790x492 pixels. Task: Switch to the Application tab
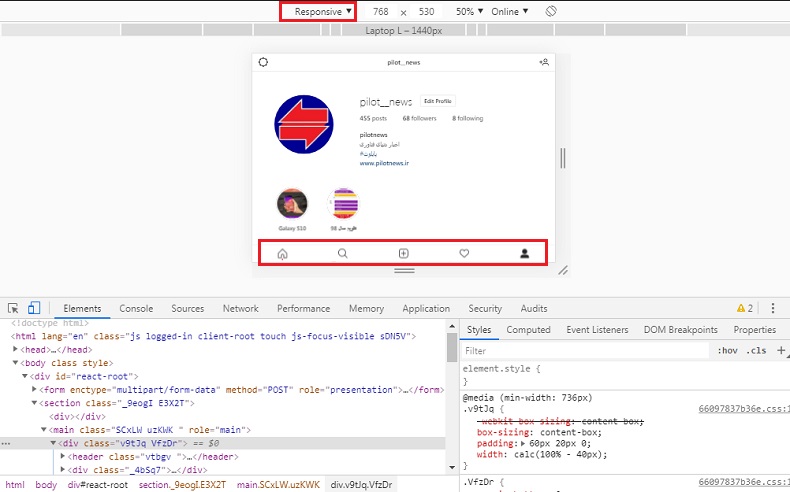[x=426, y=308]
